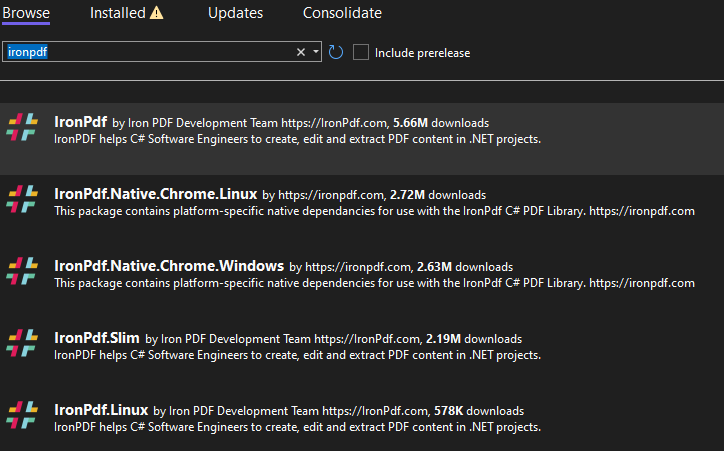Open the Consolidate tab
724x451 pixels.
(x=342, y=13)
